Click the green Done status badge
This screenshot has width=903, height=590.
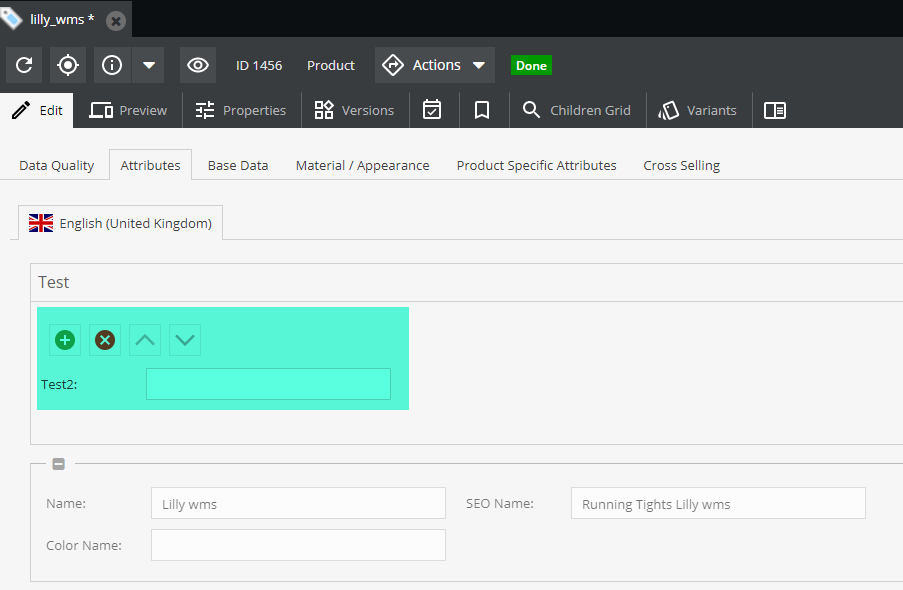531,65
